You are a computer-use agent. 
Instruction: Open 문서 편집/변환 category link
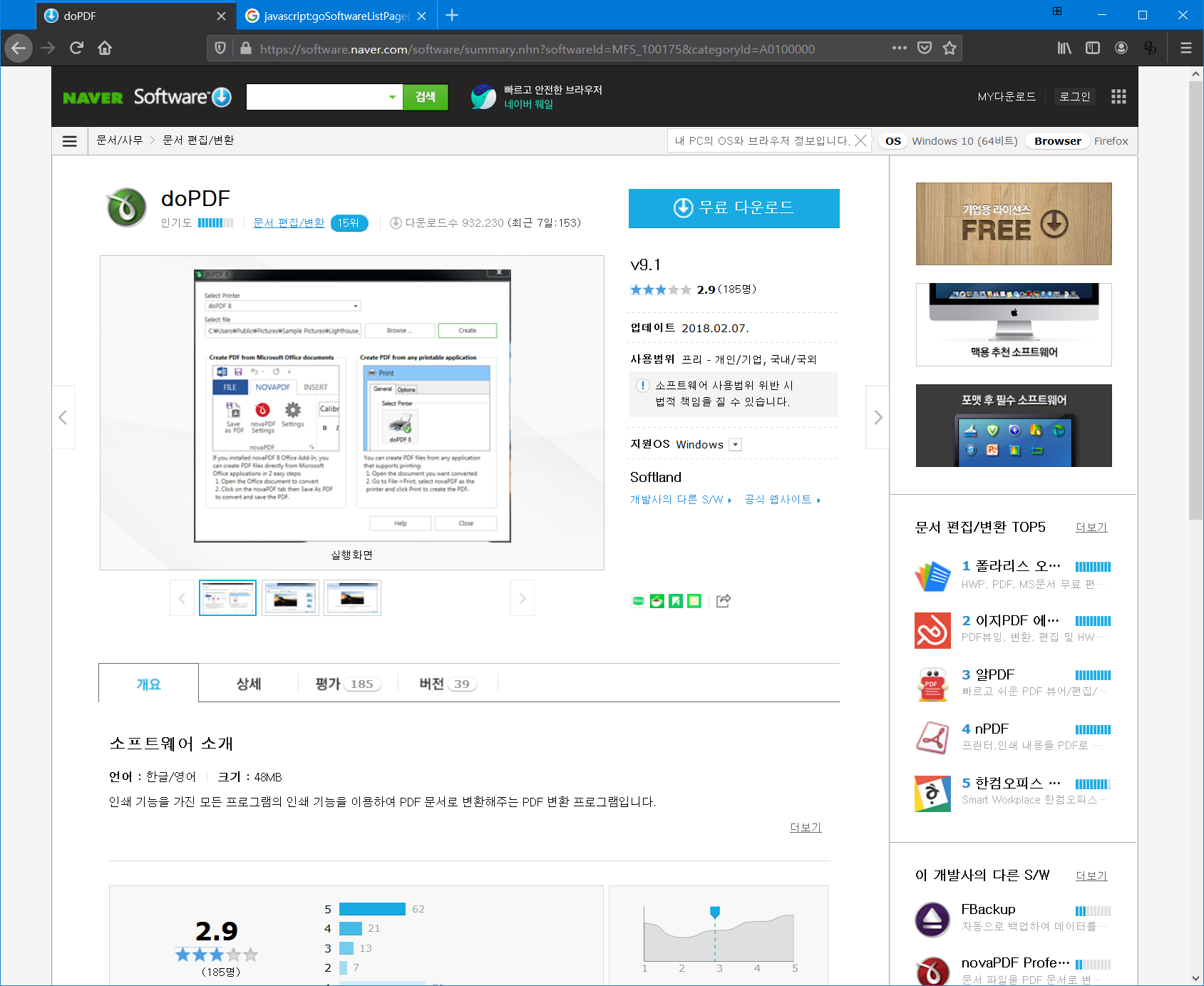pyautogui.click(x=289, y=222)
